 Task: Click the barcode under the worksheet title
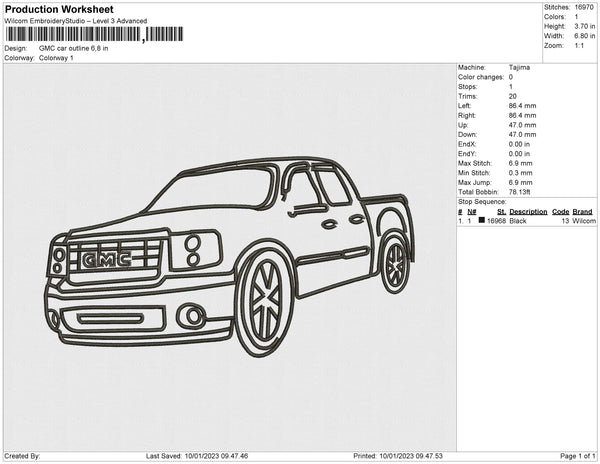pos(95,34)
